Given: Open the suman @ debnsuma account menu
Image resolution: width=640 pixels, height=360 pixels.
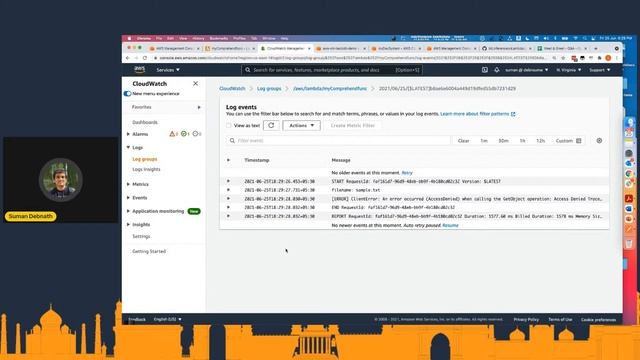Looking at the screenshot, I should click(527, 70).
